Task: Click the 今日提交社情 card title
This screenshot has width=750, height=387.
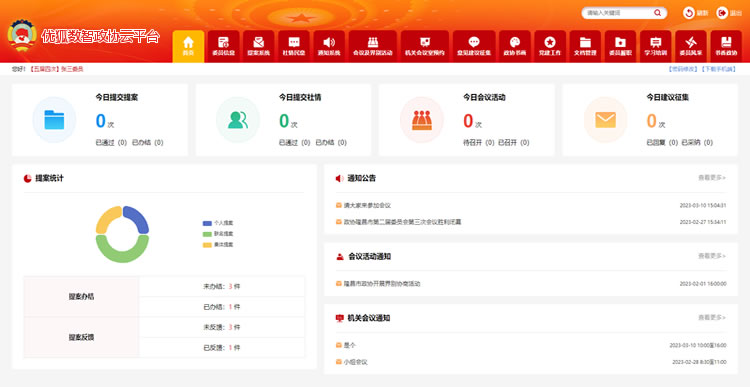Action: 300,98
